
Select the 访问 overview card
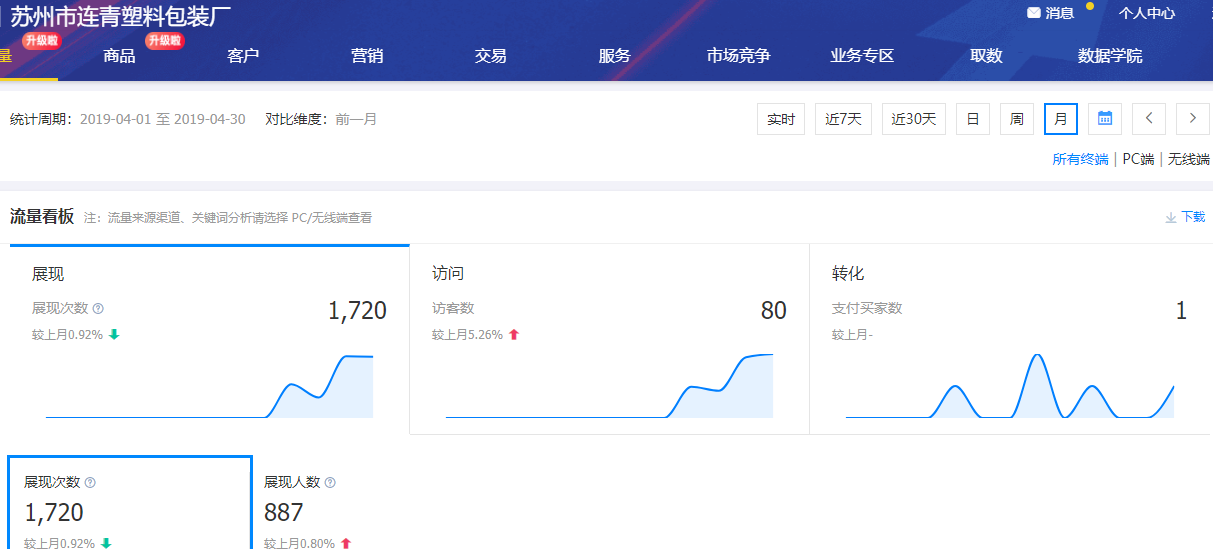click(609, 339)
